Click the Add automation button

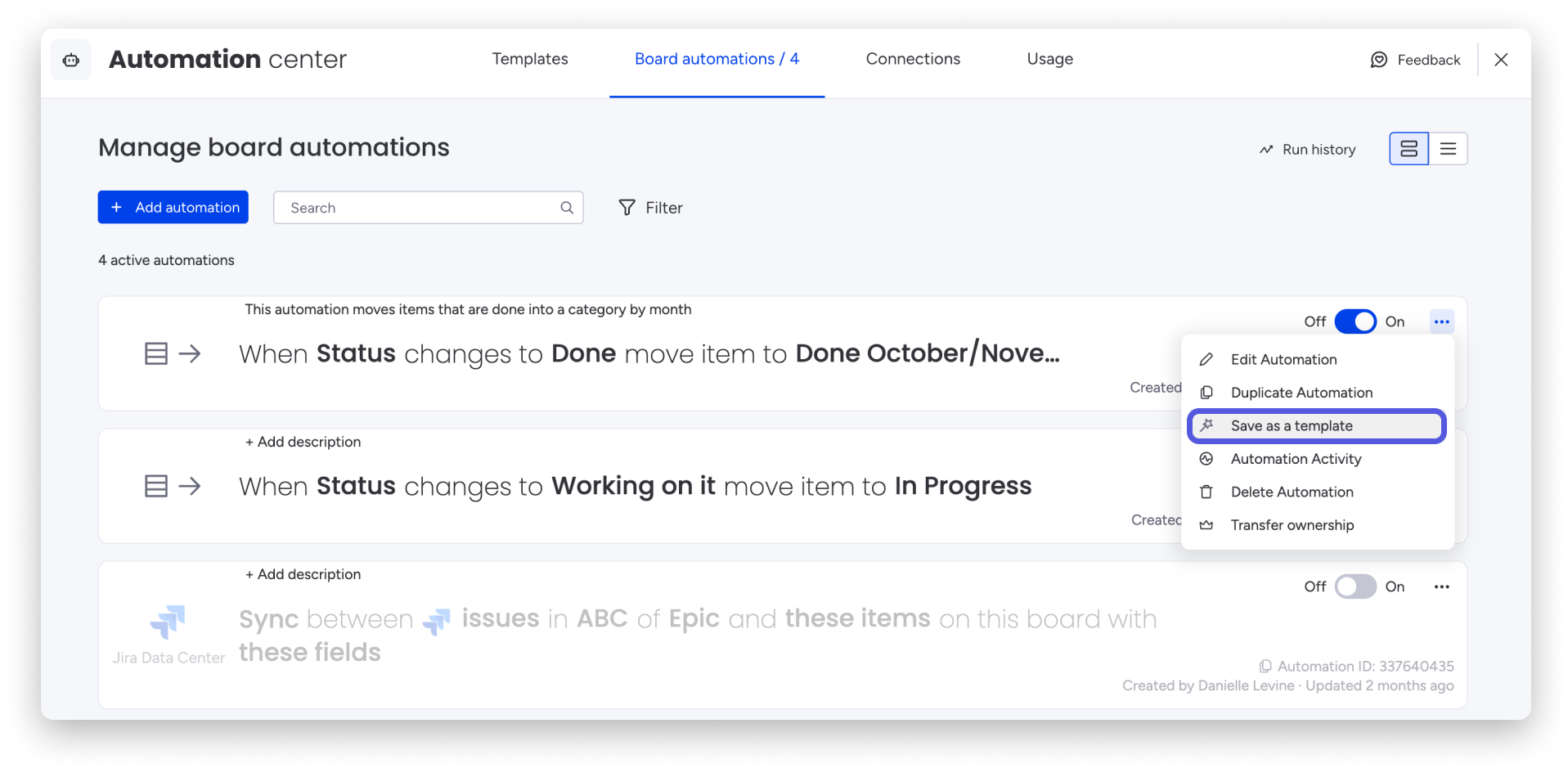pyautogui.click(x=173, y=208)
